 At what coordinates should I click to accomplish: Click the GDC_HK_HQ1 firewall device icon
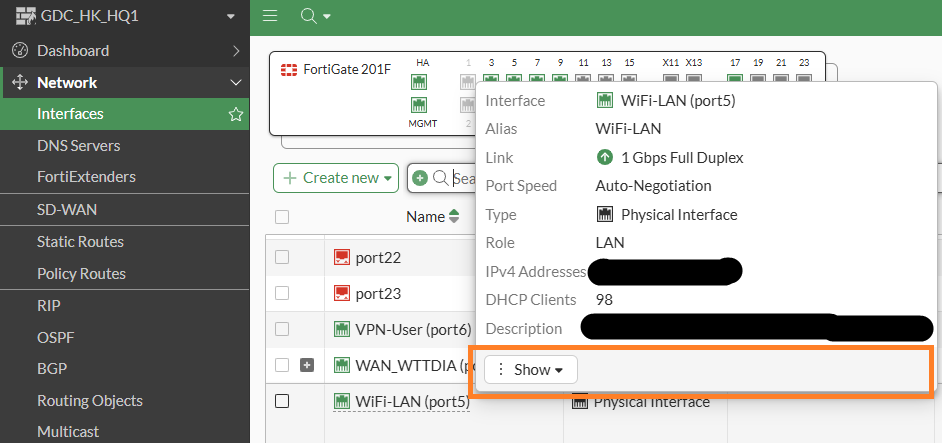25,16
